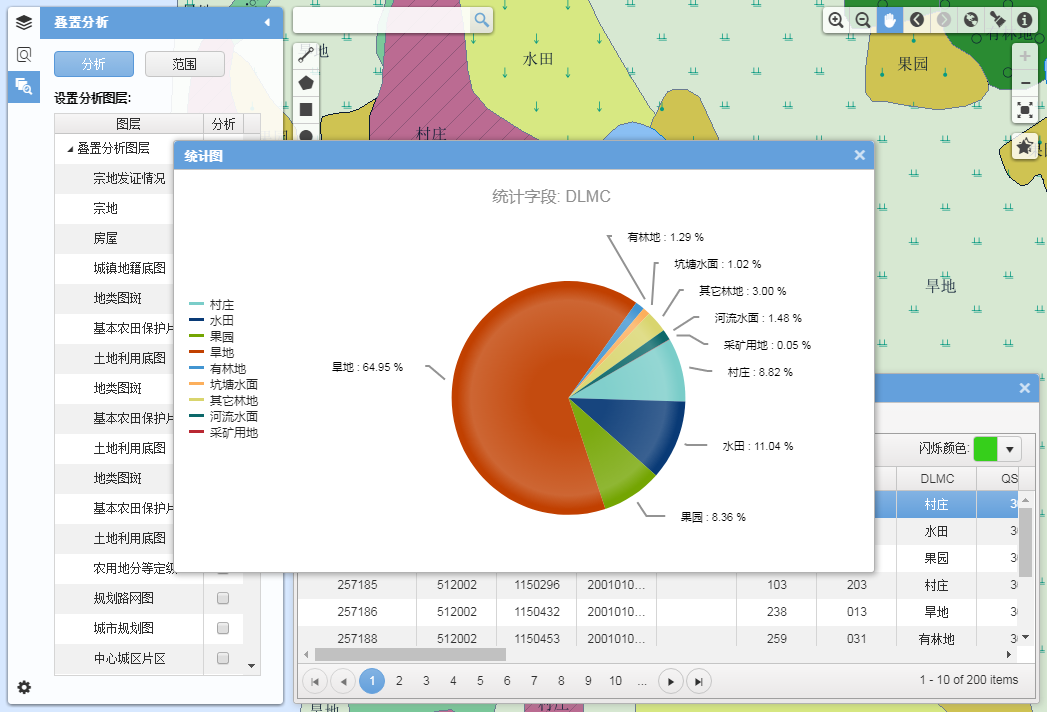Click the map search magnifier icon
This screenshot has width=1047, height=712.
481,20
